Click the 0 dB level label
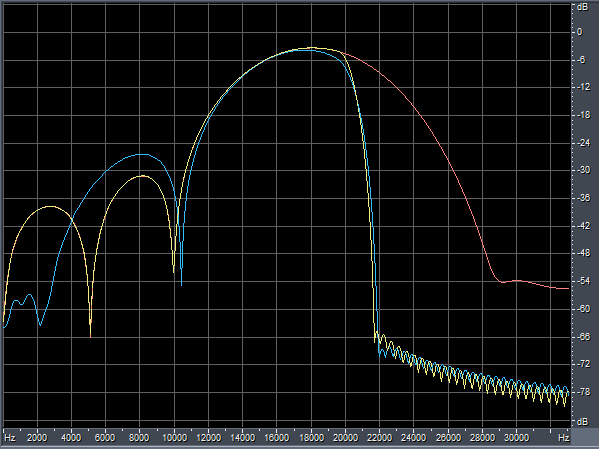599x449 pixels. [x=580, y=32]
